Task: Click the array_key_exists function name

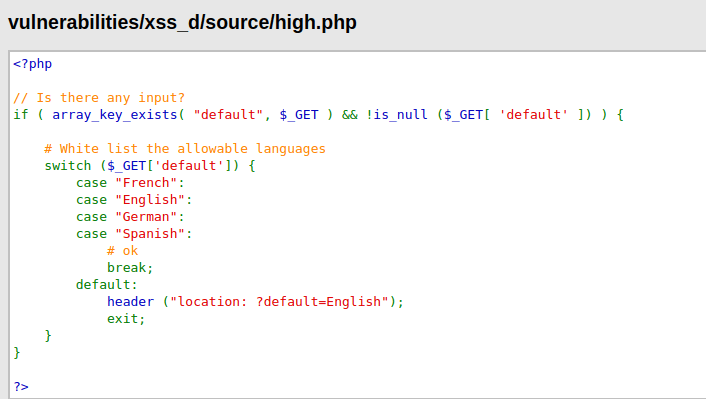Action: tap(115, 115)
